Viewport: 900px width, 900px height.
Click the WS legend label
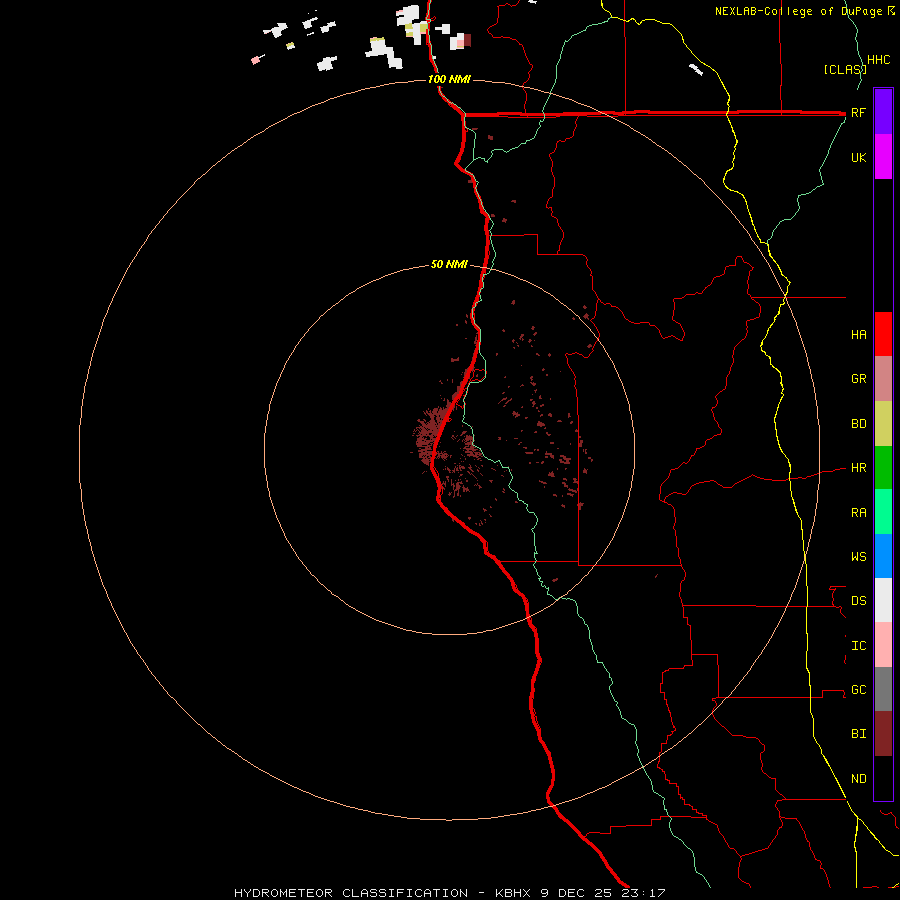858,556
